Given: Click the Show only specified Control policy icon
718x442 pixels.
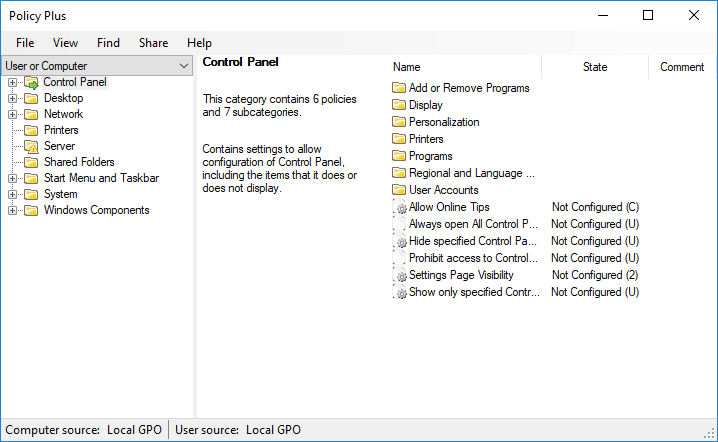Looking at the screenshot, I should click(x=400, y=292).
